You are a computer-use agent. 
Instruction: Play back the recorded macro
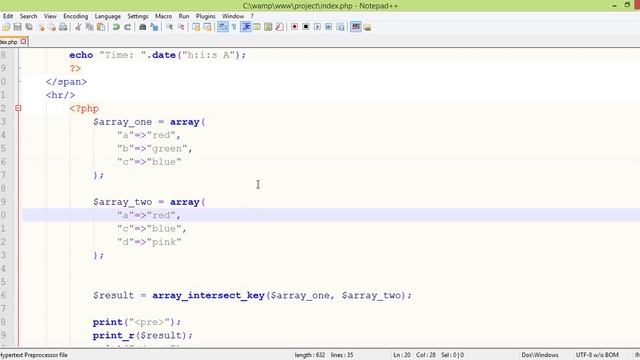click(317, 27)
